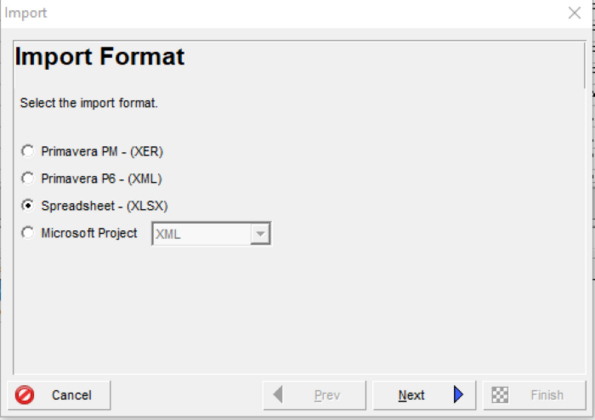Go back with the Prev button
595x420 pixels.
(315, 395)
